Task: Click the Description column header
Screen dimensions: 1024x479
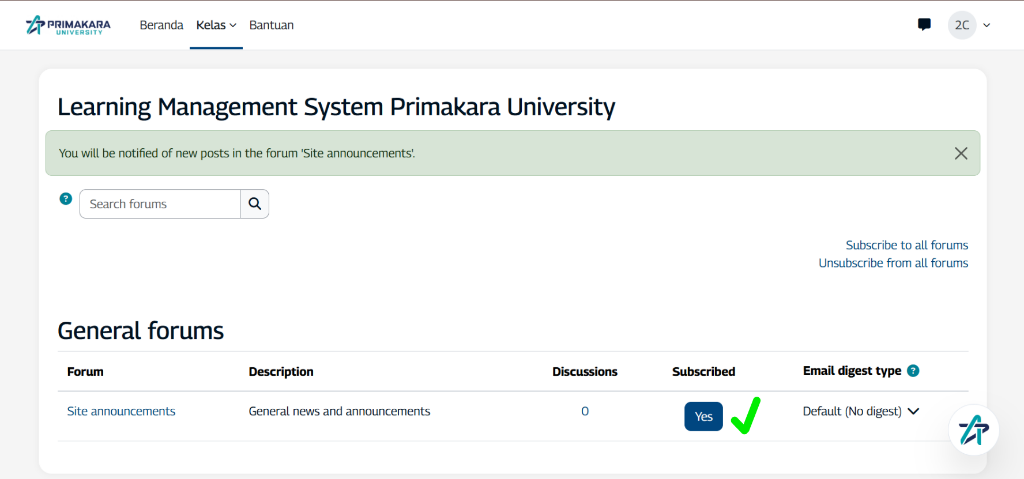Action: pyautogui.click(x=281, y=372)
